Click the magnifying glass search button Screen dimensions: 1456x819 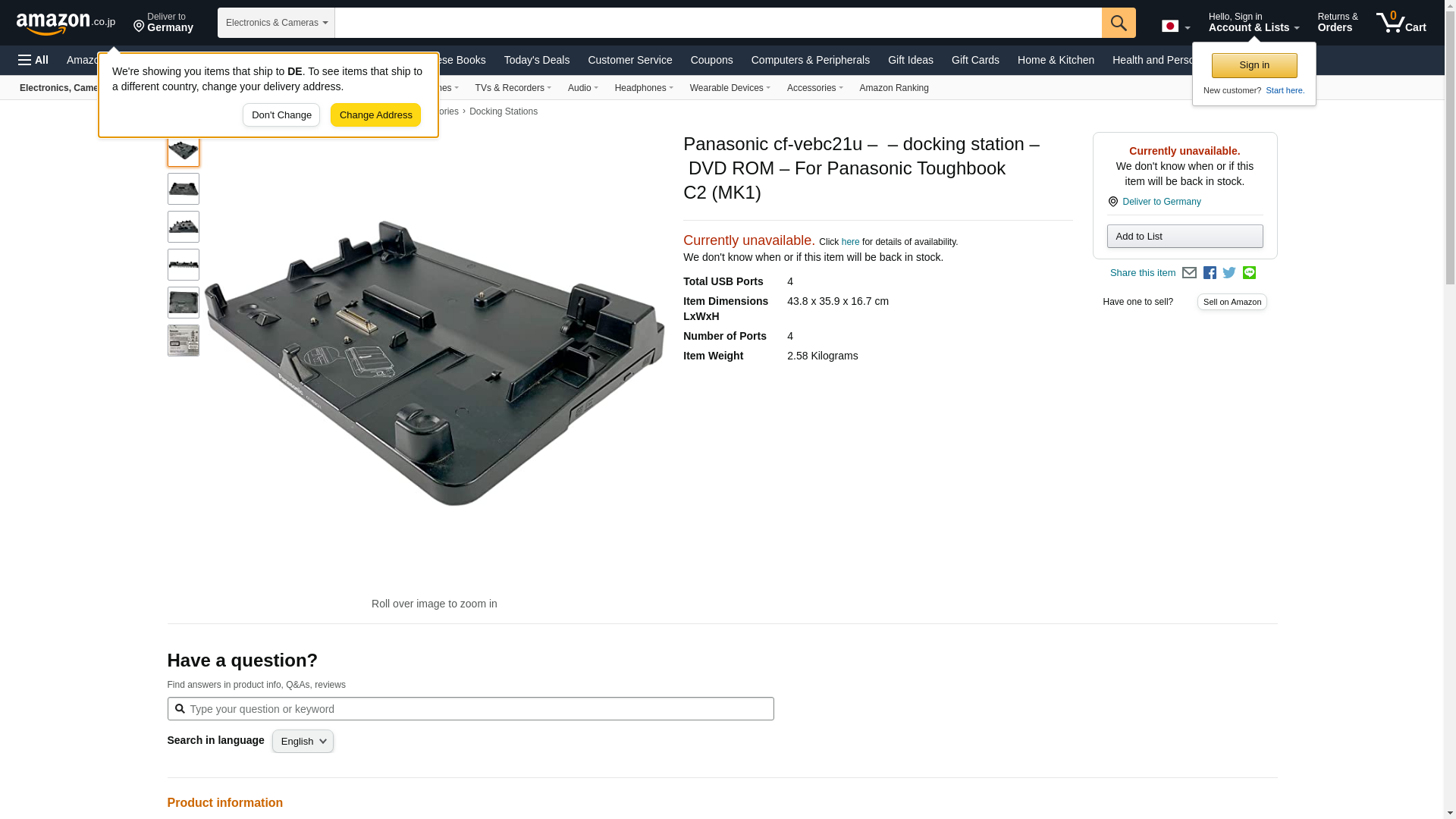[x=1118, y=23]
